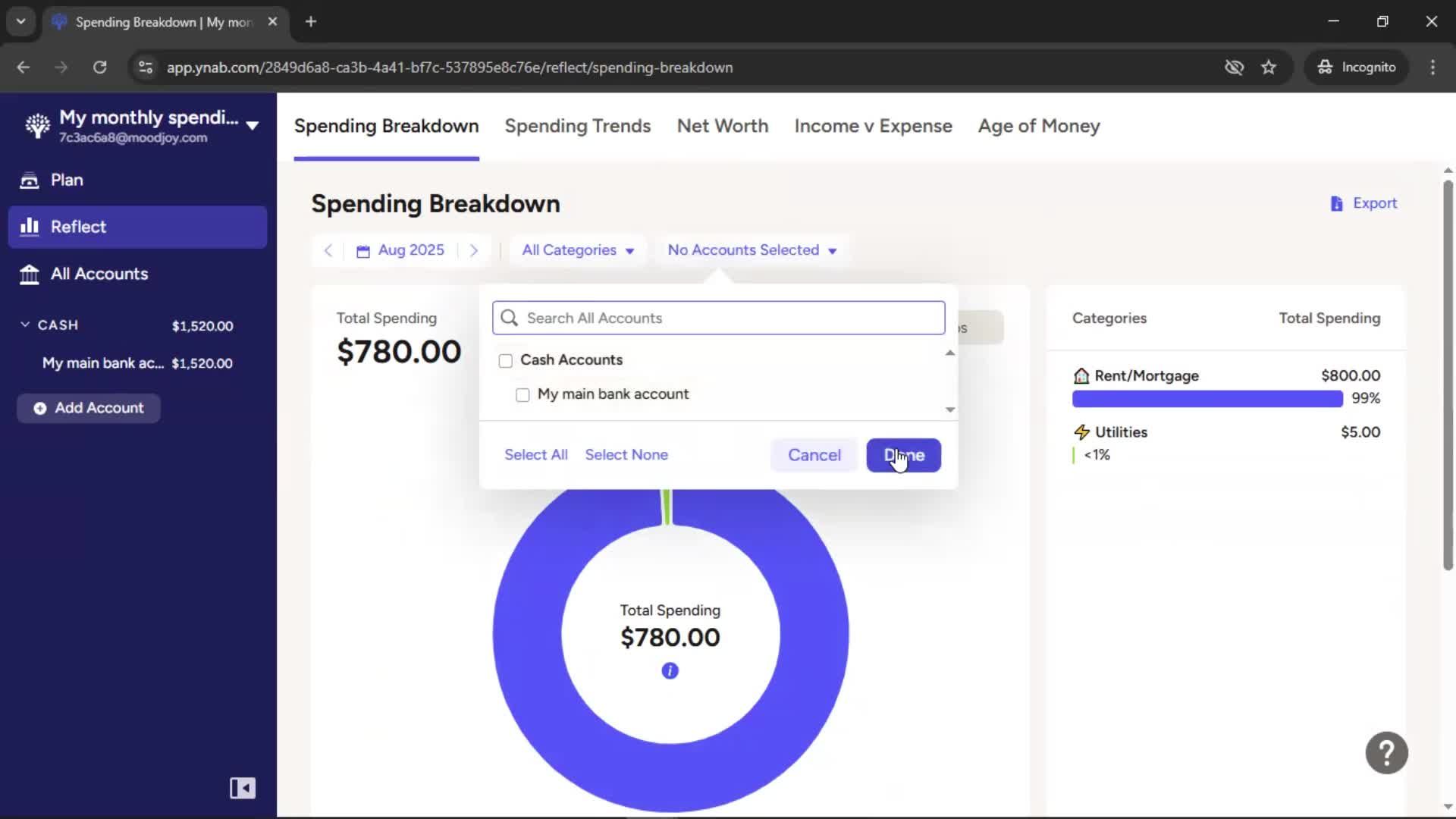Click the $800.00 Rent/Mortgage amount

(1351, 375)
